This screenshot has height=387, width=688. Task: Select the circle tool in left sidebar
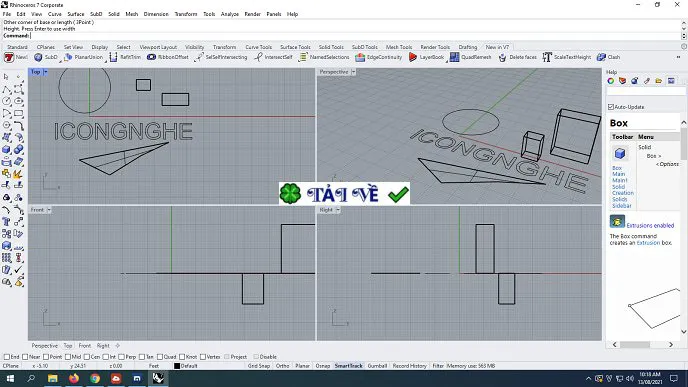click(x=7, y=101)
